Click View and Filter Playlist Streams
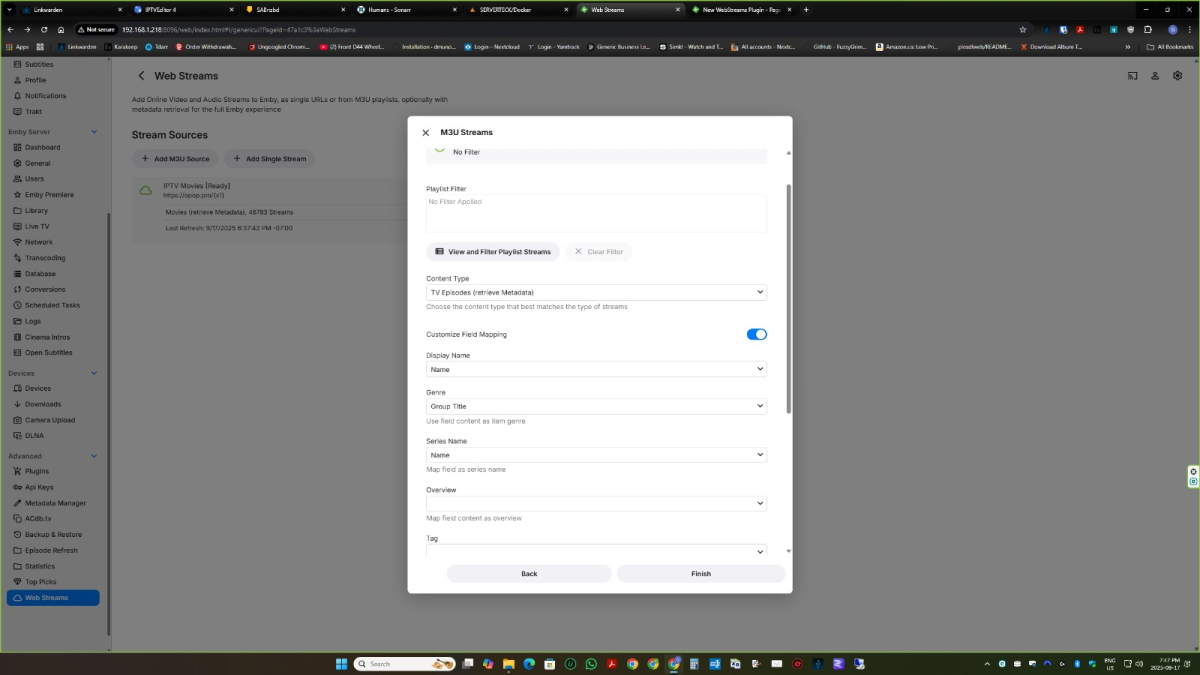The image size is (1200, 675). 492,251
